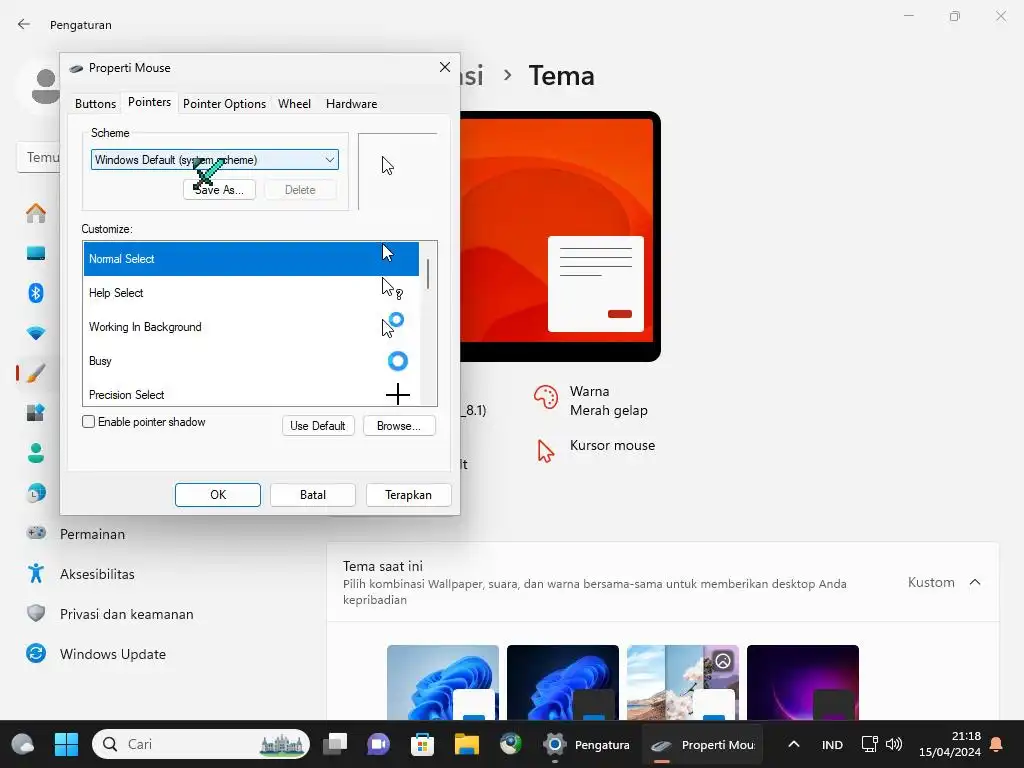This screenshot has height=768, width=1024.
Task: Open Windows Update settings category
Action: coord(112,654)
